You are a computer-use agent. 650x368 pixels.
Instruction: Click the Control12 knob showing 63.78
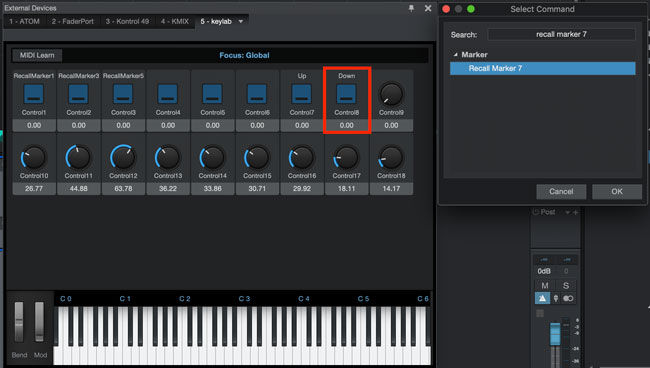pyautogui.click(x=123, y=157)
